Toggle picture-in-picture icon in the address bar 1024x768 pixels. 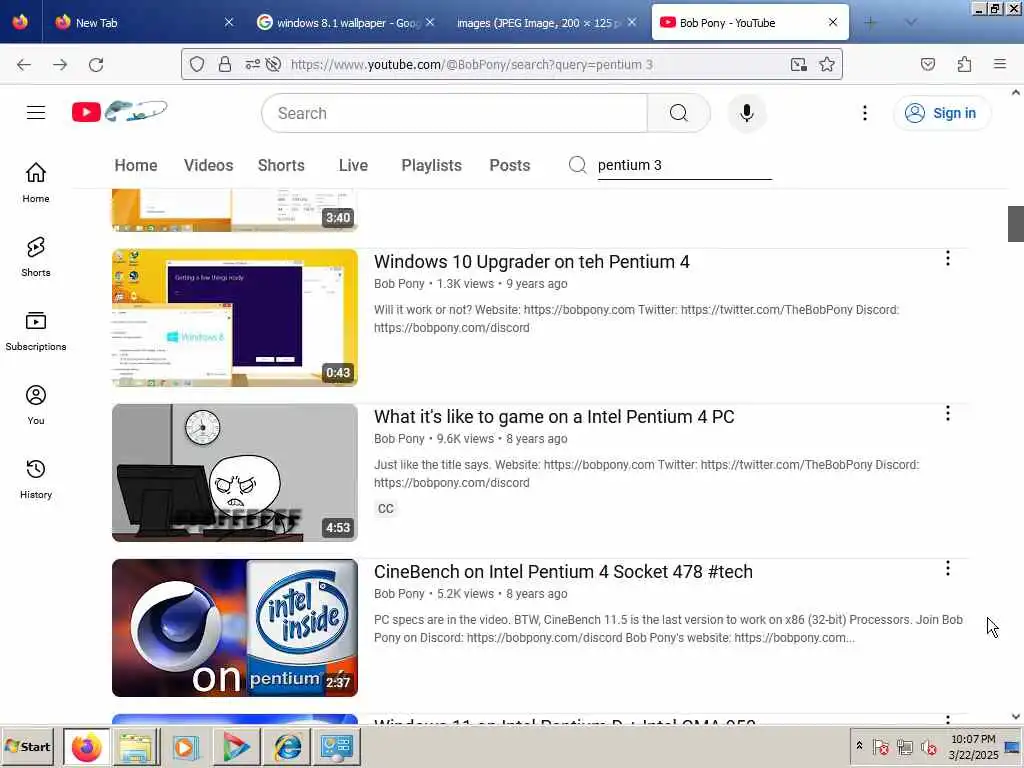pos(798,64)
